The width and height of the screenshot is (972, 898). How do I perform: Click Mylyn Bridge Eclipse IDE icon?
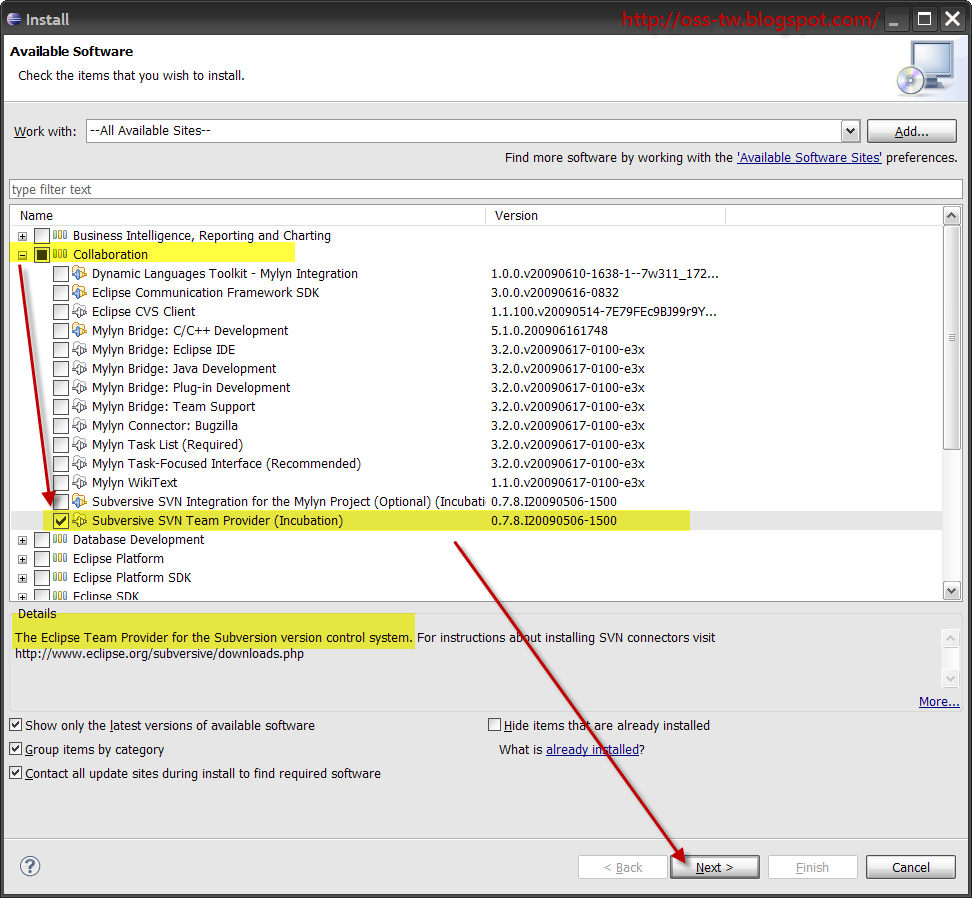coord(79,349)
